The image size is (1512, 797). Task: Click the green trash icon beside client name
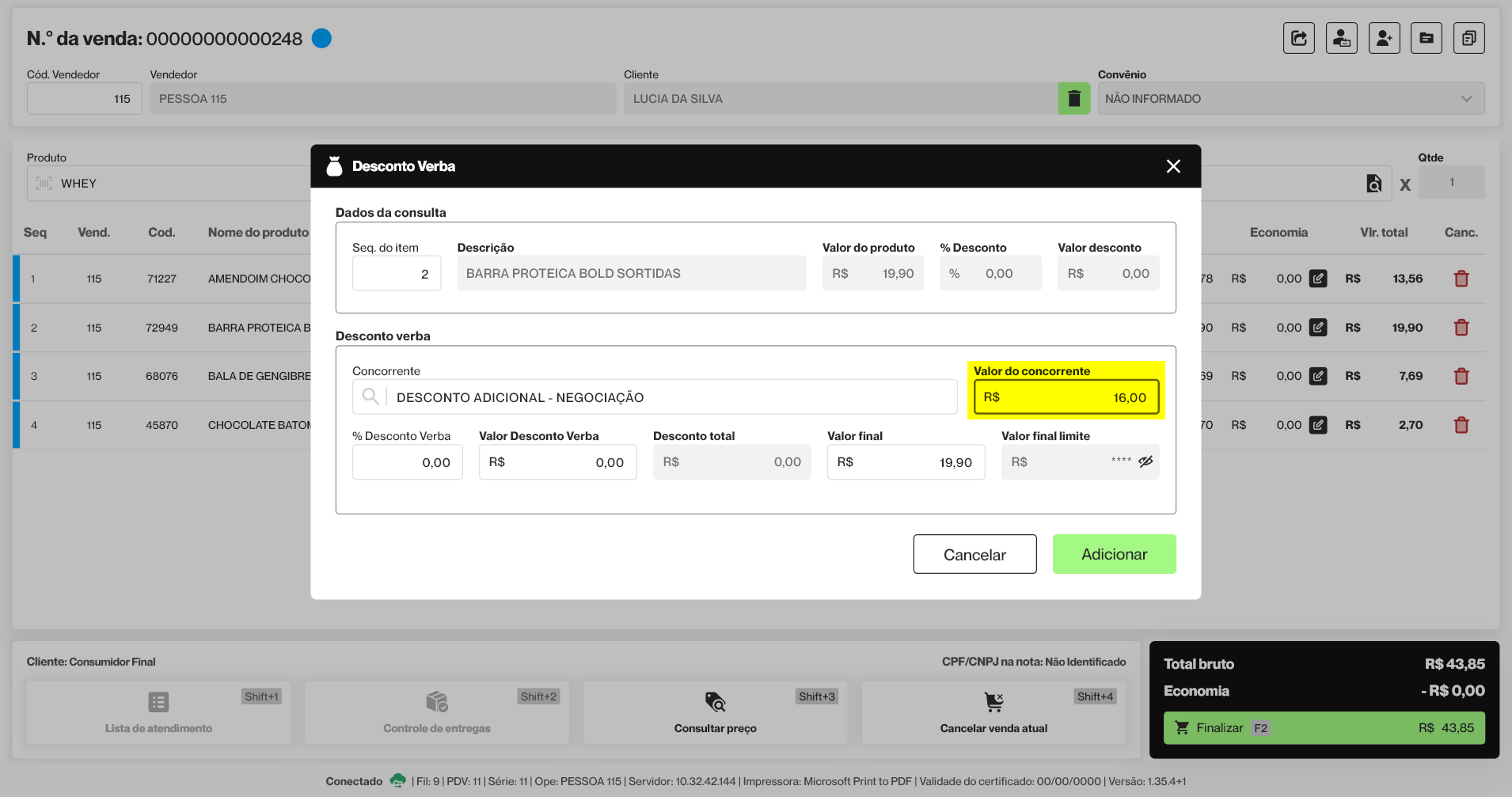click(x=1074, y=99)
